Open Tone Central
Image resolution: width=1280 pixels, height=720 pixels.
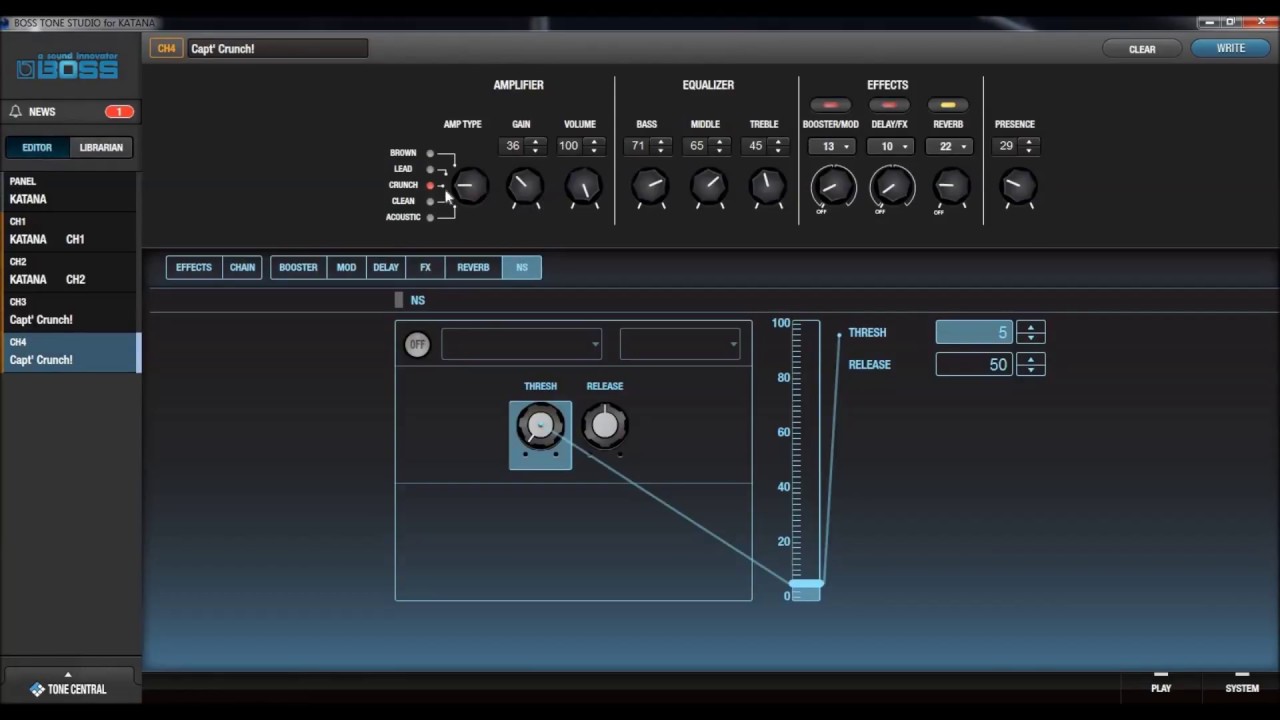(x=68, y=689)
